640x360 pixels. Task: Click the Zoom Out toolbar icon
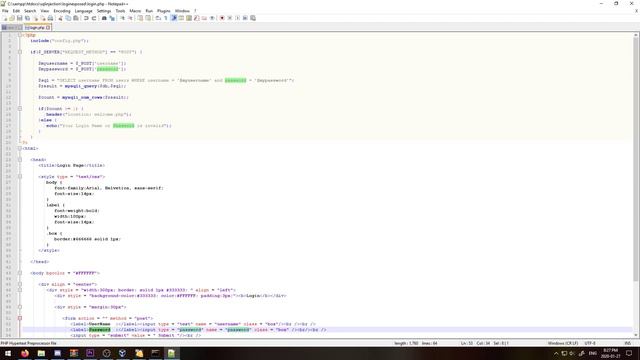tap(130, 18)
